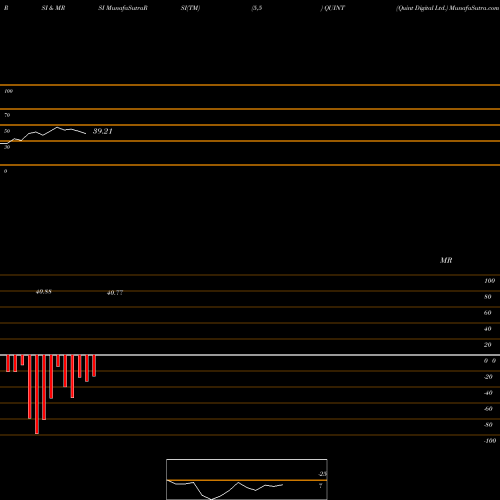Click the white RSI line end point
Screen dimensions: 500x500
pos(86,134)
